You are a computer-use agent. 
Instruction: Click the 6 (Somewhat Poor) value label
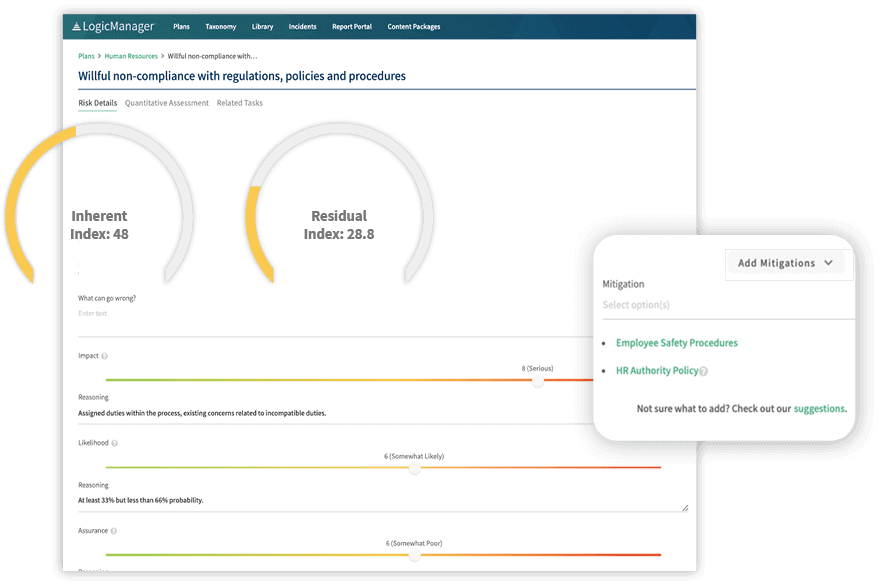click(414, 543)
